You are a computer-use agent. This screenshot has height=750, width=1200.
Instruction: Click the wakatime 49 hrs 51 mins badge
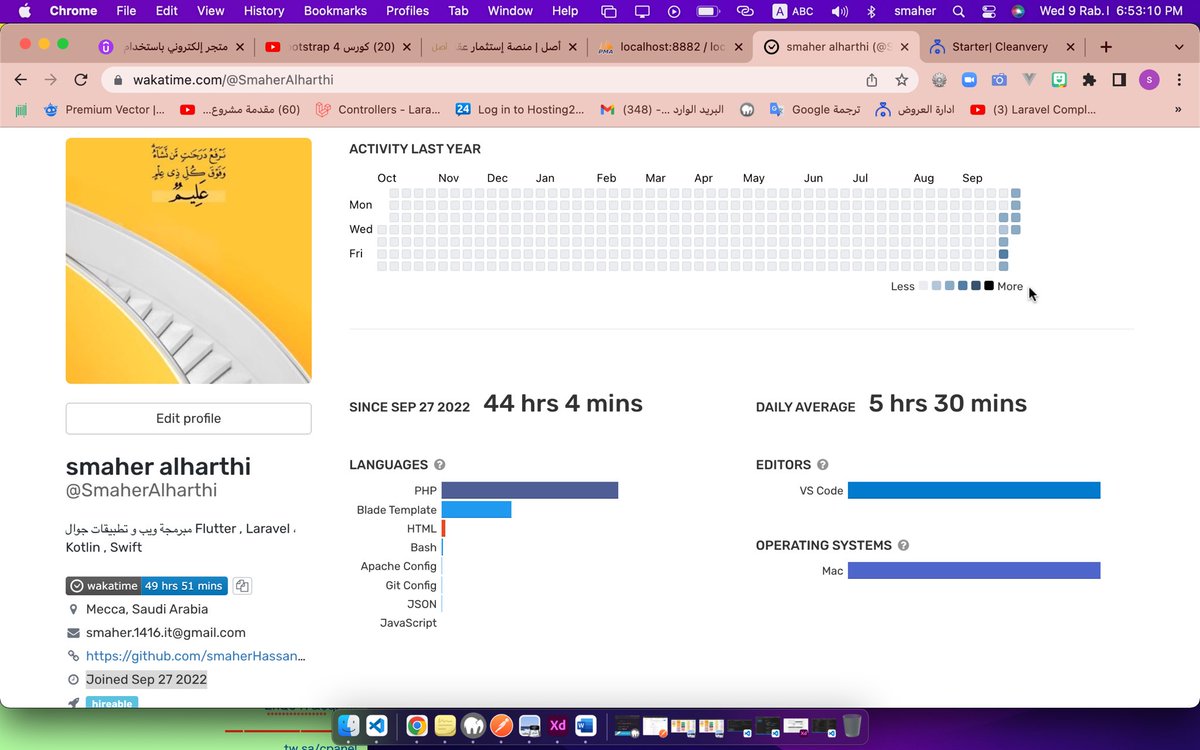point(147,586)
